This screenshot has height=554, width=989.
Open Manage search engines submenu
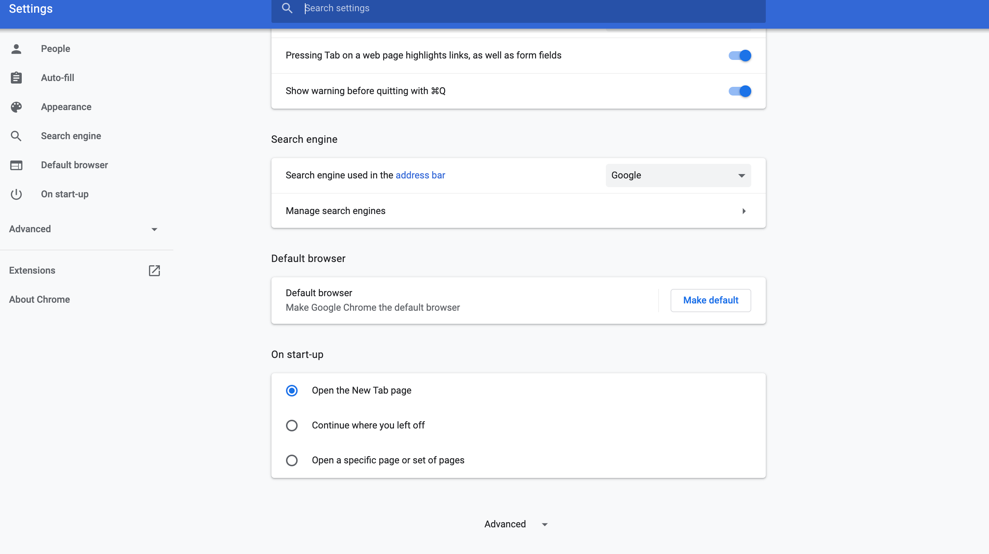point(518,211)
